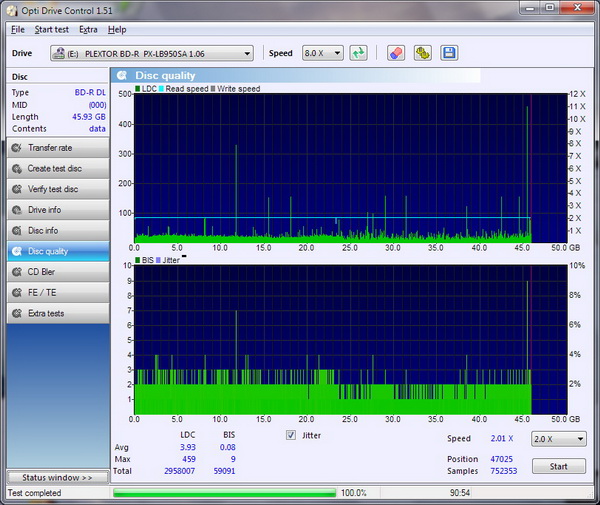Open the Drive info section
The width and height of the screenshot is (600, 505).
[58, 210]
